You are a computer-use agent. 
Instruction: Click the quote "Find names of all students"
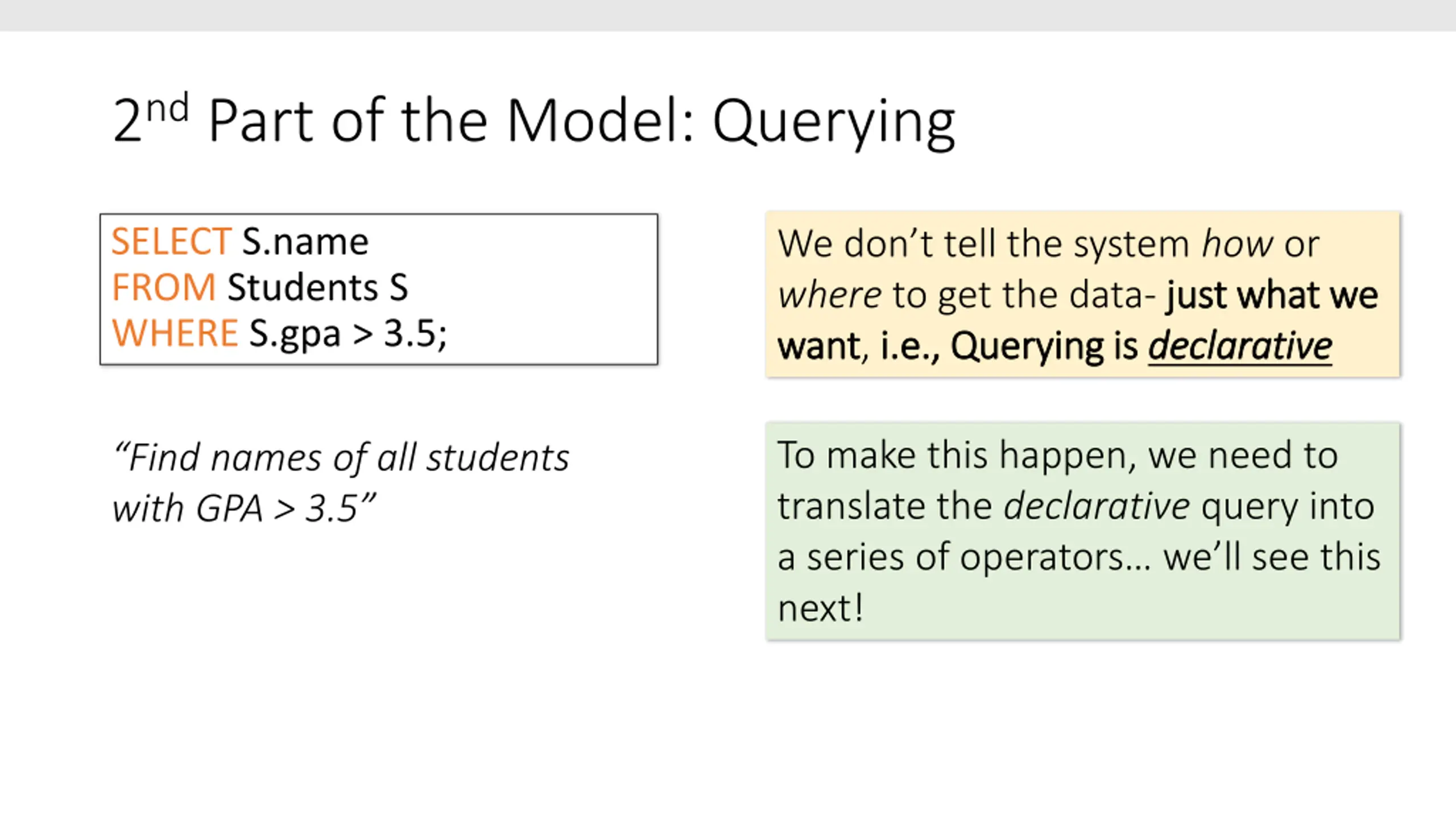tap(341, 458)
